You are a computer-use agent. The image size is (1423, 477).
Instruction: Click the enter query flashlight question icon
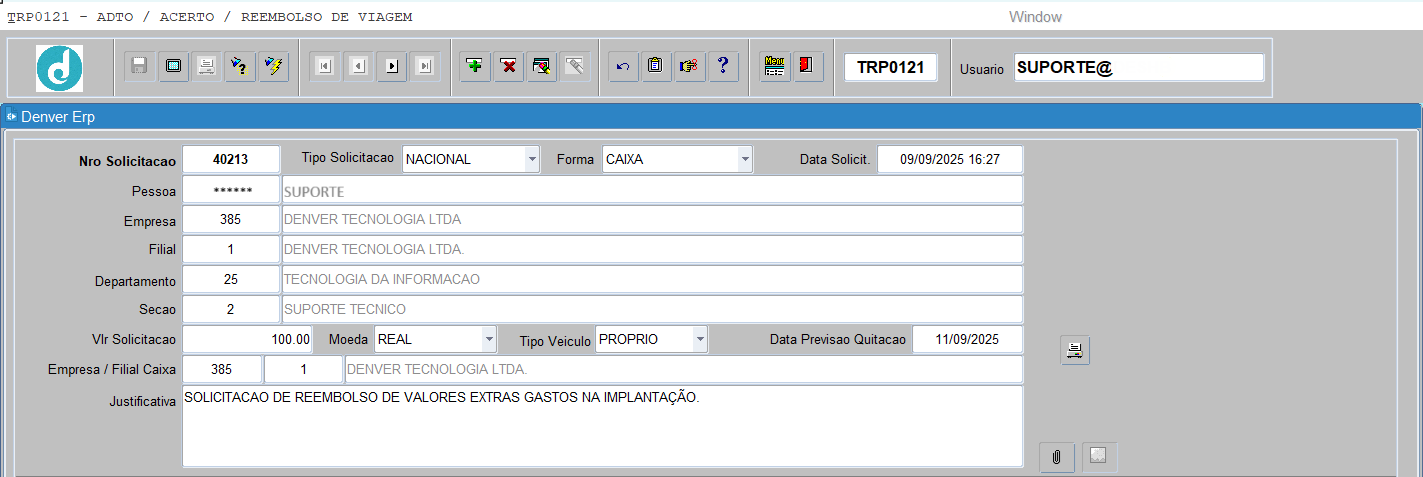coord(239,66)
